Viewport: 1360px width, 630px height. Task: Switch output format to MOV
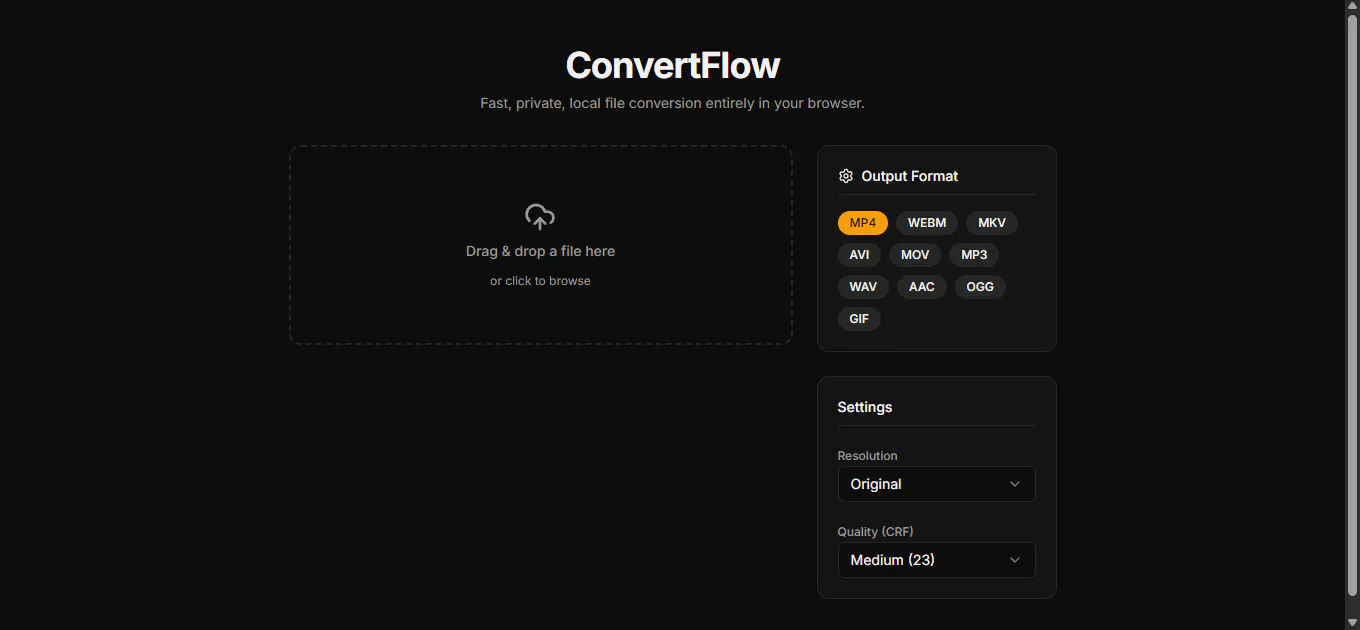point(915,255)
